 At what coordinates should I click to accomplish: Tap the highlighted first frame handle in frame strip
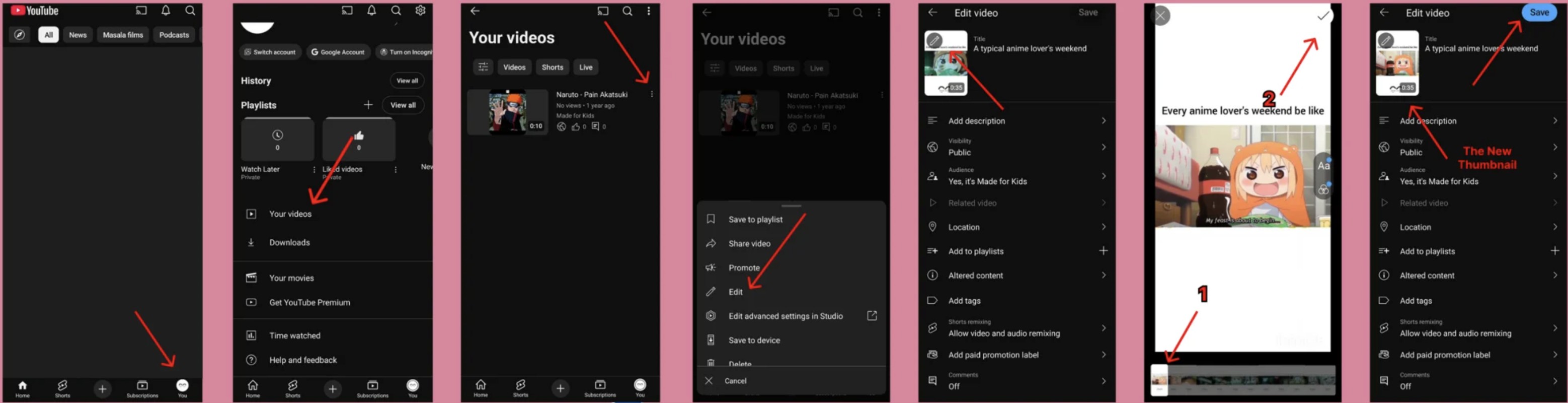pyautogui.click(x=1159, y=380)
